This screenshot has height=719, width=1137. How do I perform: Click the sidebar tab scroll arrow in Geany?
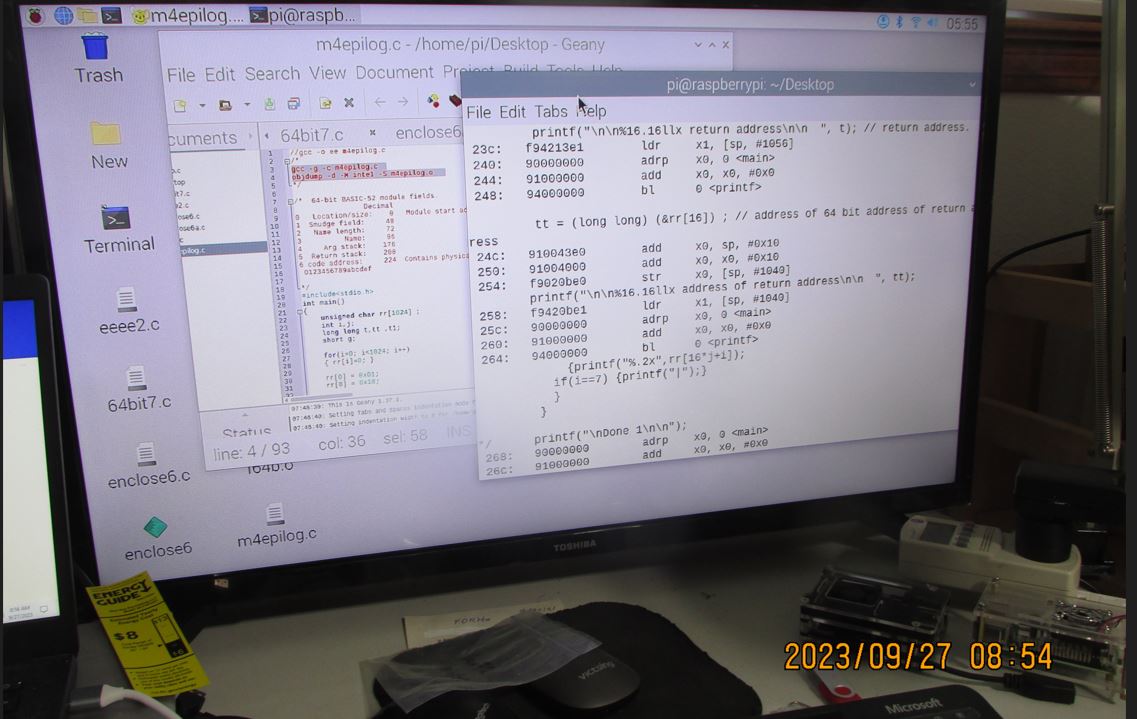tap(251, 136)
